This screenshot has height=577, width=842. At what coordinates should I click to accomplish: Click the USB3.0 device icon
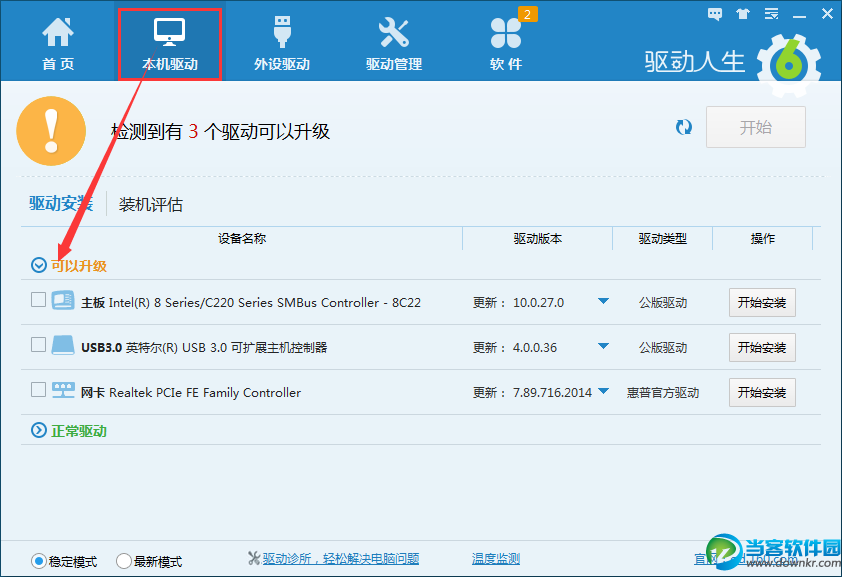(x=63, y=345)
